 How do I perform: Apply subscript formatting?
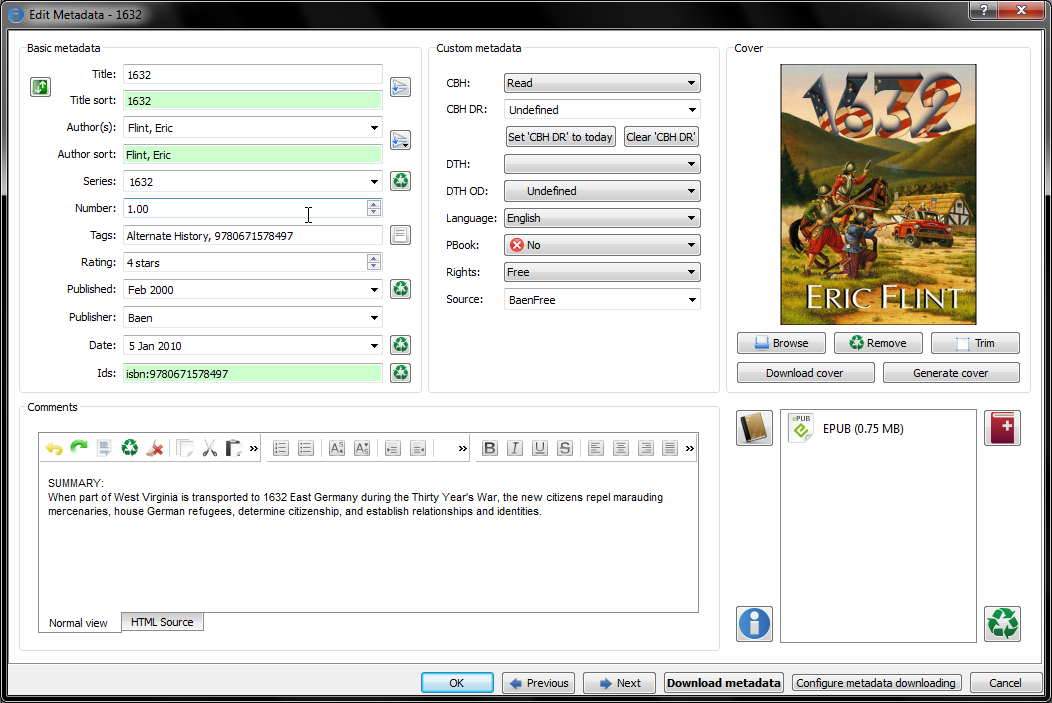point(362,448)
